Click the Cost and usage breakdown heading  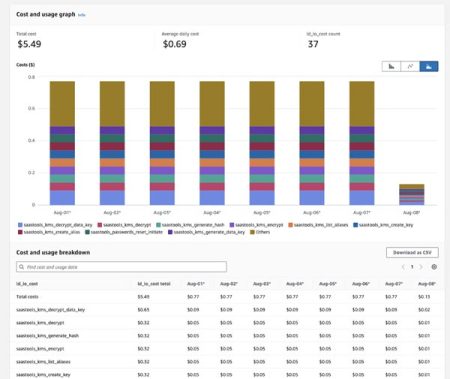click(x=53, y=252)
